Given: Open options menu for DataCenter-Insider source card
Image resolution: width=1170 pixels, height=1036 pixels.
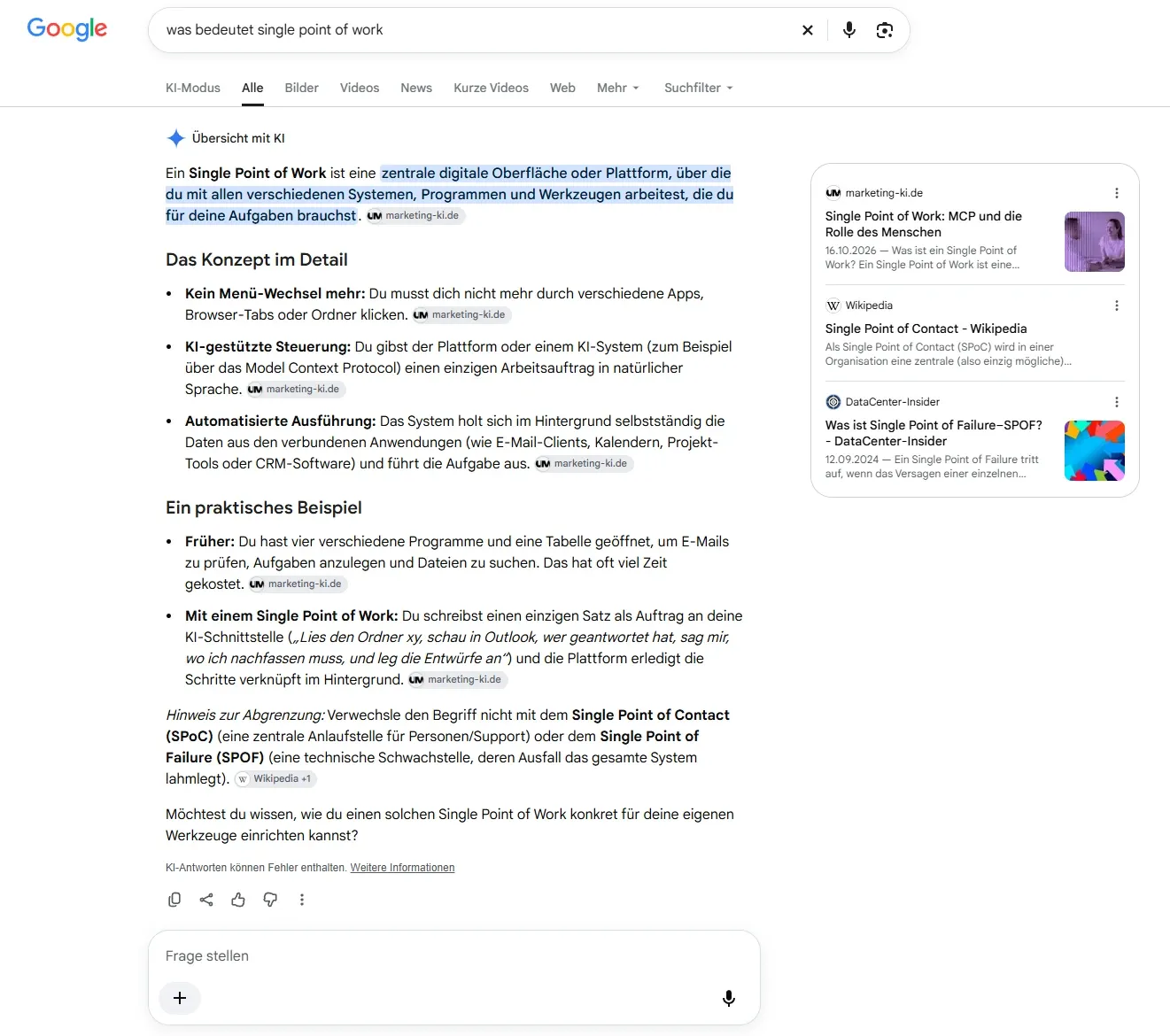Looking at the screenshot, I should (1117, 402).
